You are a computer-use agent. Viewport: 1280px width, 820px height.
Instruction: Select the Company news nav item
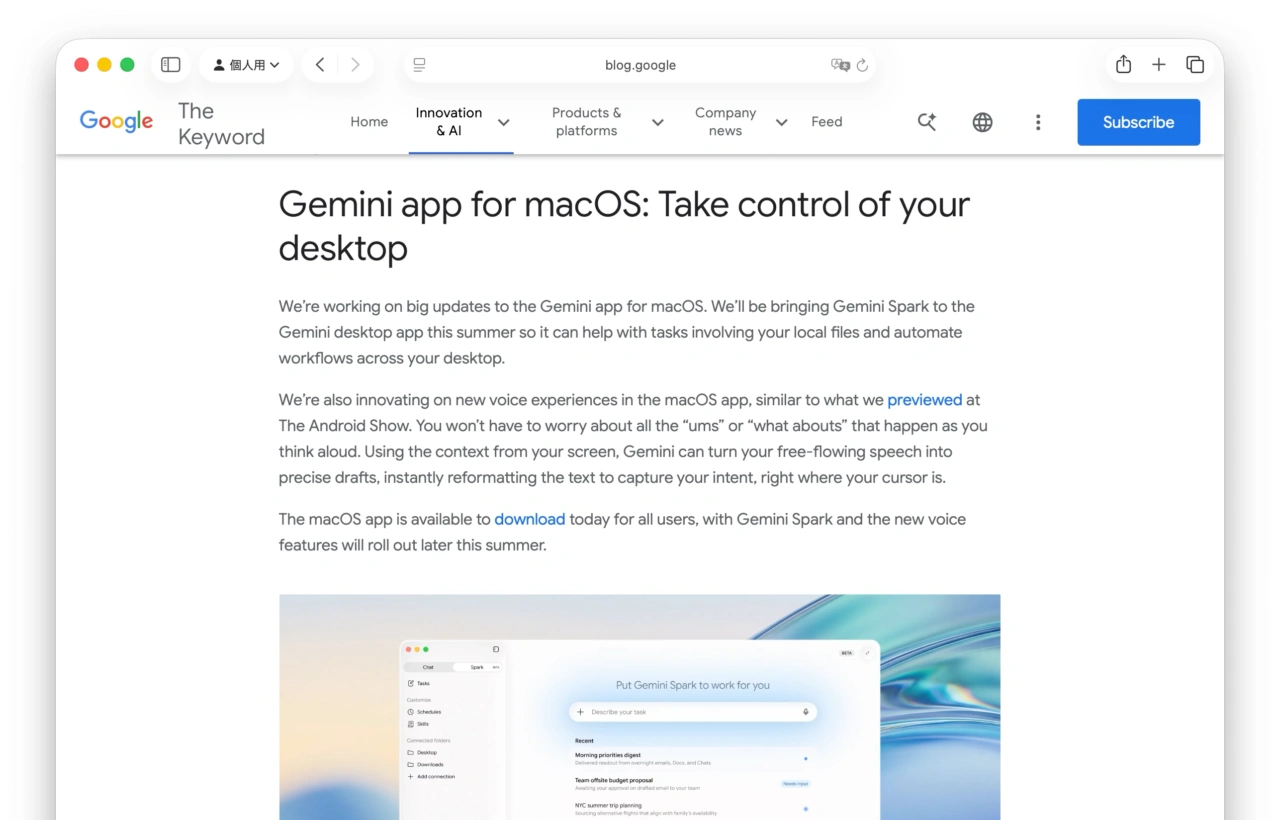[x=725, y=122]
